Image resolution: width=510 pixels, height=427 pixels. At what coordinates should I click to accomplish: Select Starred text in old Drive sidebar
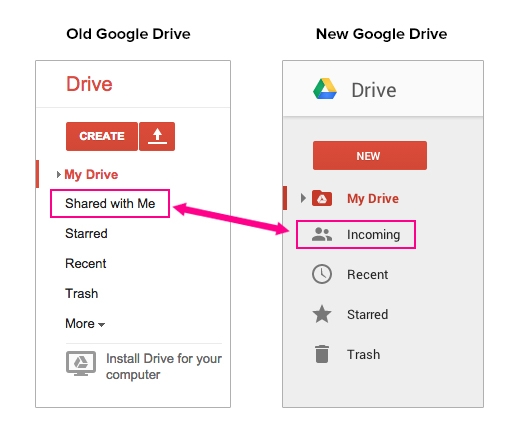coord(86,233)
